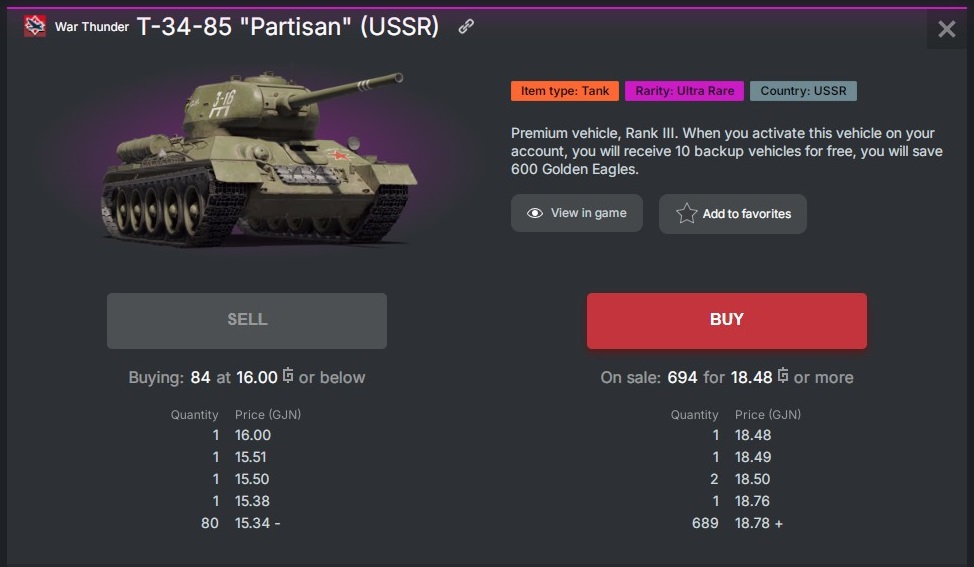The width and height of the screenshot is (974, 567).
Task: Select the 18.50 sell order row
Action: click(752, 479)
